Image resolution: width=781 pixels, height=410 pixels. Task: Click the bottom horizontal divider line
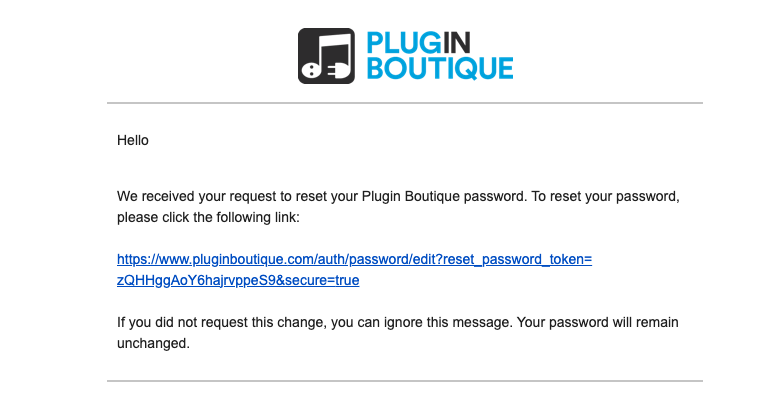(x=405, y=381)
